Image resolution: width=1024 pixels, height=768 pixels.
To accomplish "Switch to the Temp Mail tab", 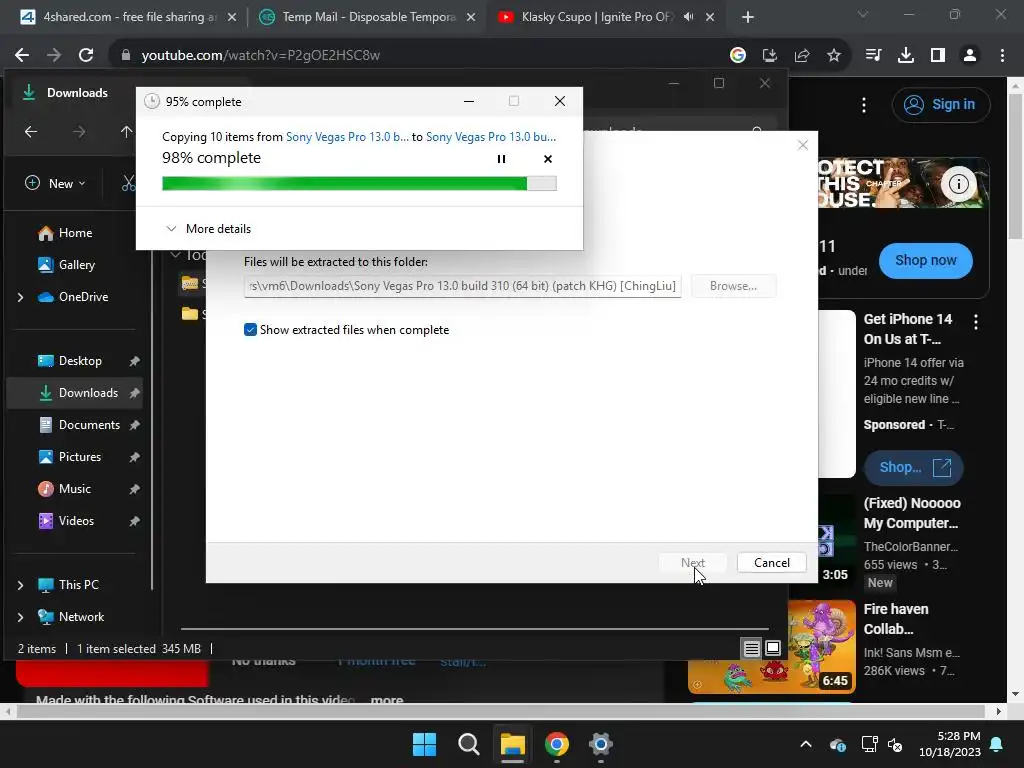I will click(x=367, y=17).
